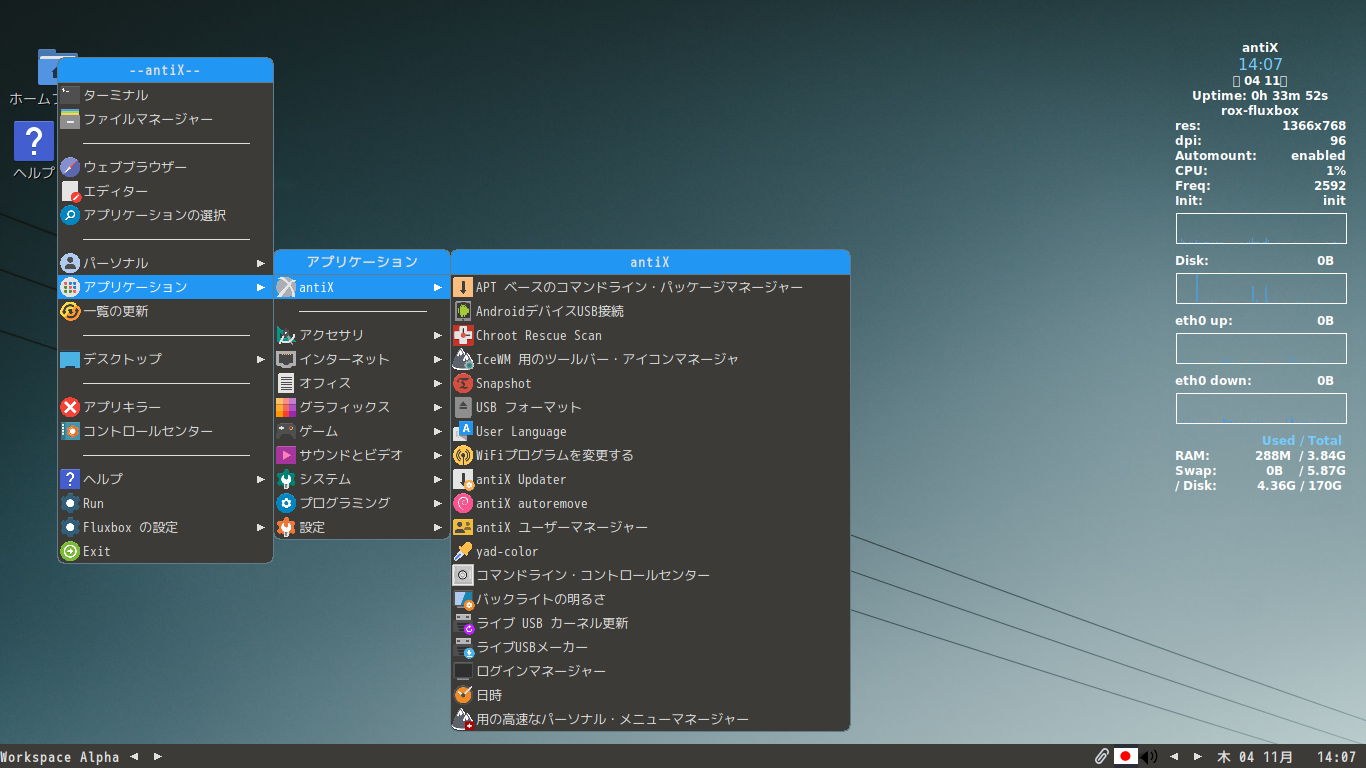Click the taskbar clock showing 14:07
The width and height of the screenshot is (1366, 768).
(1336, 757)
